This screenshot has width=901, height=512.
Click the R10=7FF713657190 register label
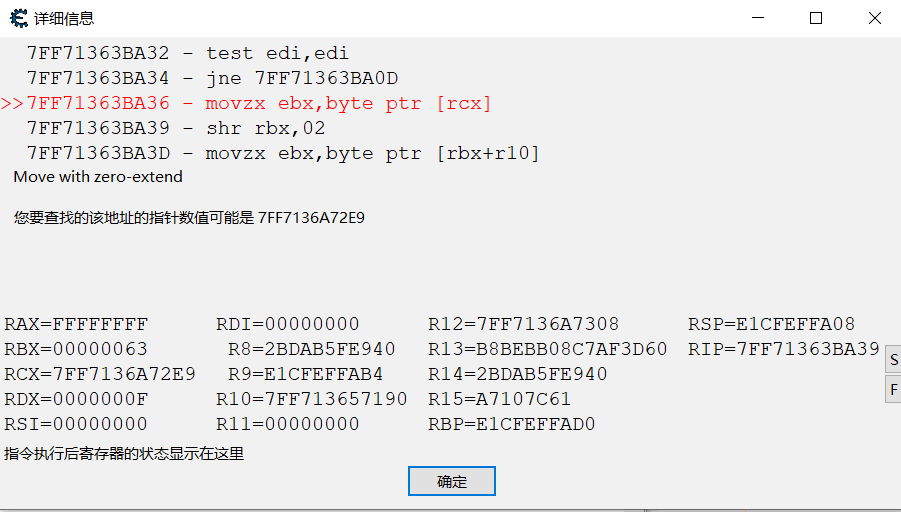311,399
